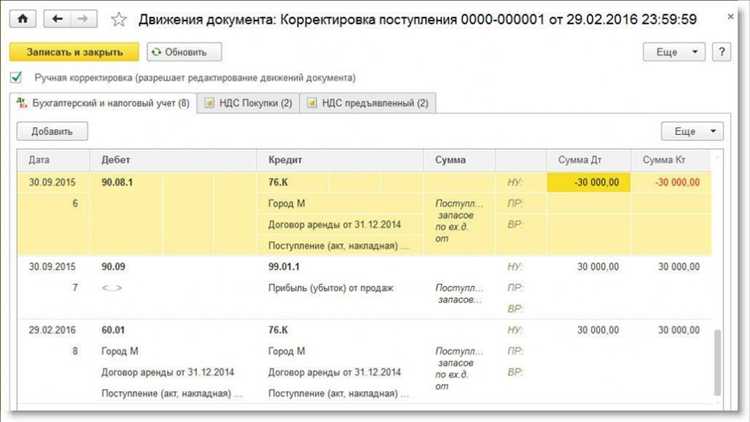Close the document movements window
Image resolution: width=750 pixels, height=422 pixels.
(x=730, y=17)
